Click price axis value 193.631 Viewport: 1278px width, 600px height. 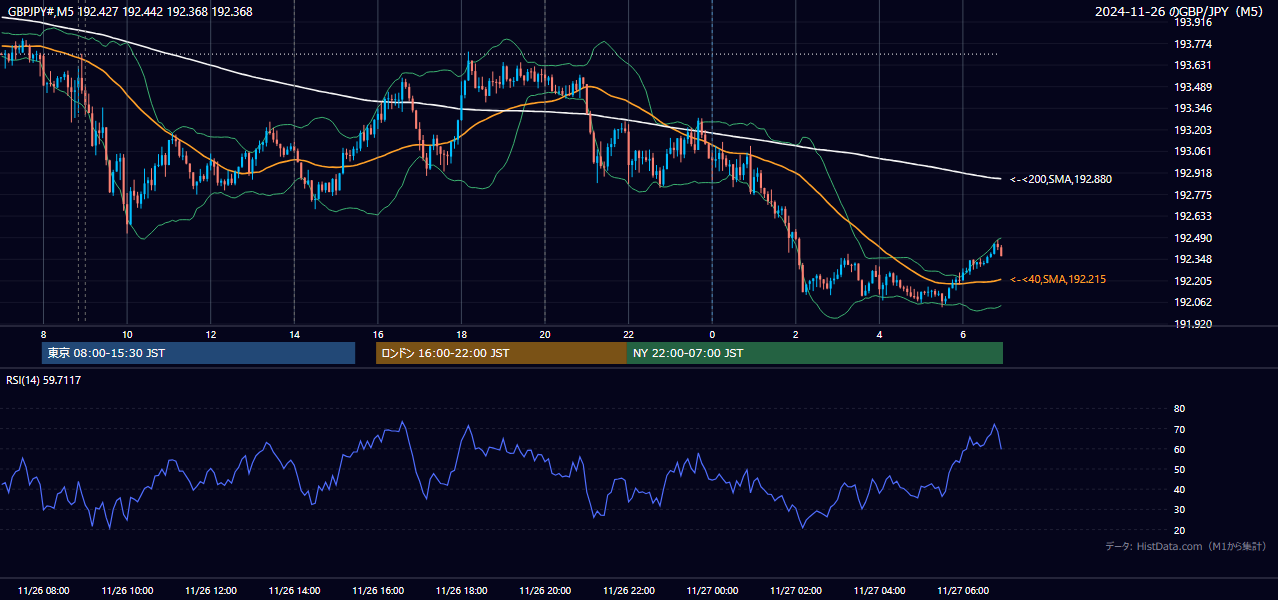click(1193, 65)
